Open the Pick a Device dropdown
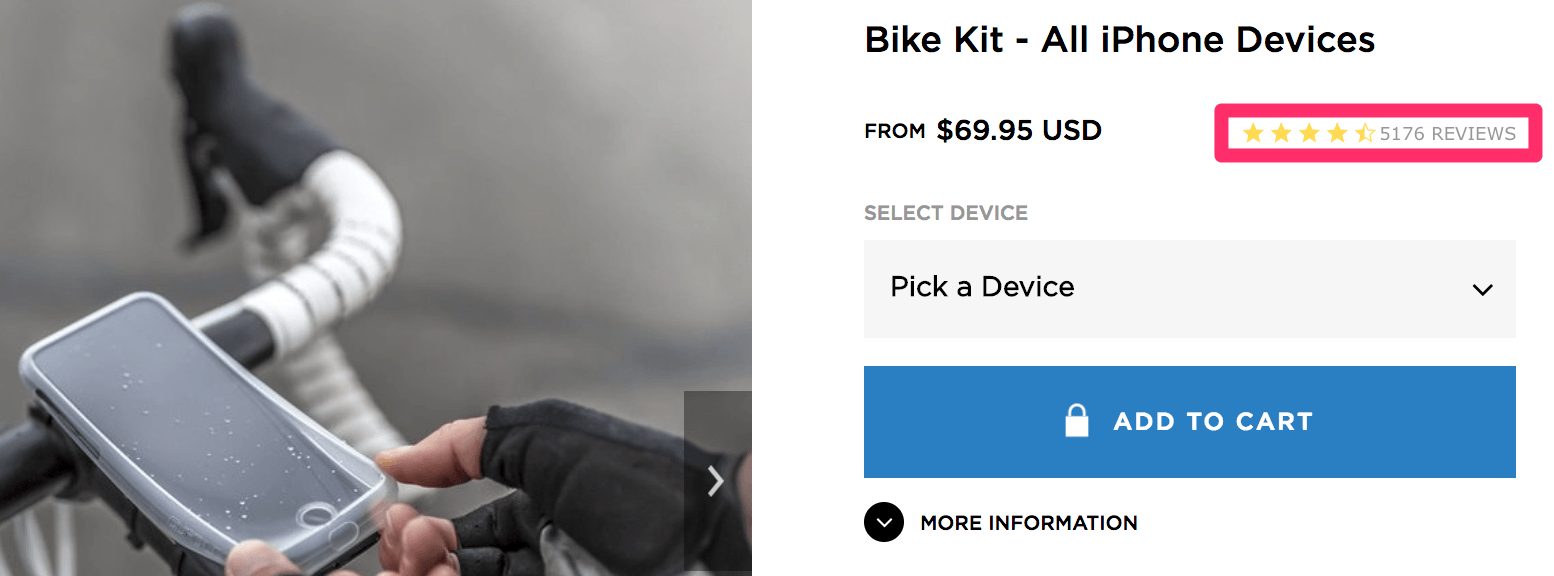The image size is (1554, 576). click(x=1189, y=288)
